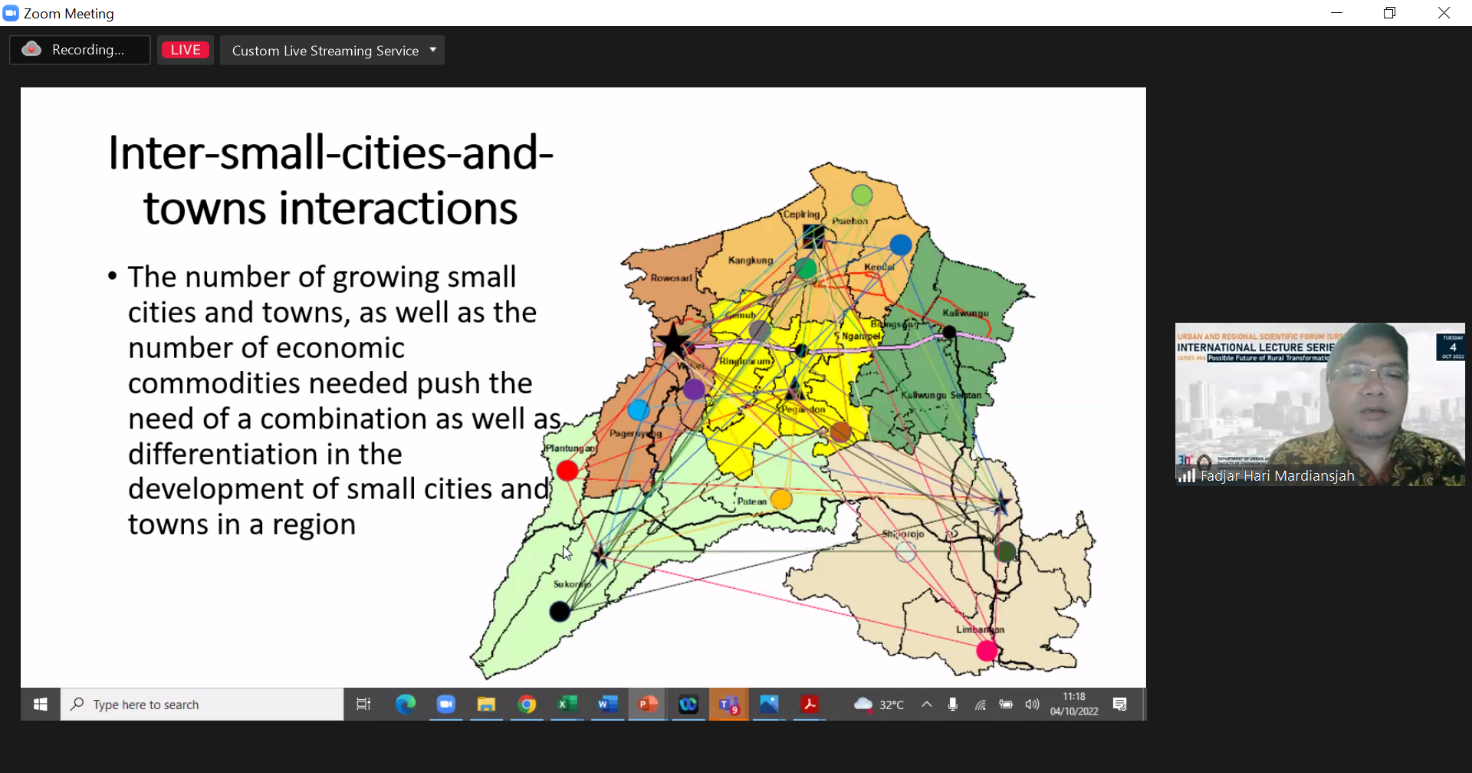Show hidden system tray icons
The width and height of the screenshot is (1472, 773).
coord(926,705)
